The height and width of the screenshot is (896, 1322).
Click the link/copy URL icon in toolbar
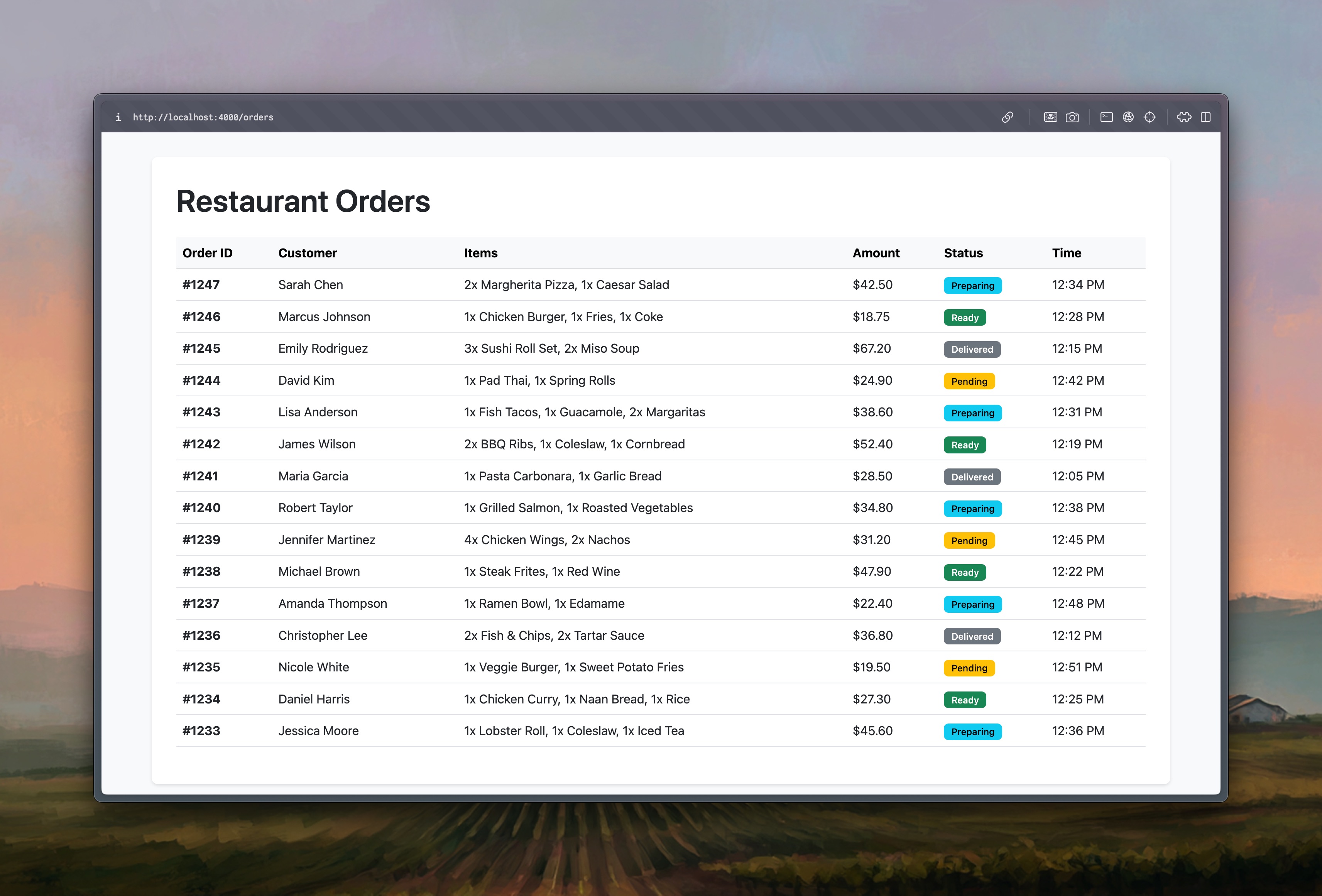tap(1008, 117)
